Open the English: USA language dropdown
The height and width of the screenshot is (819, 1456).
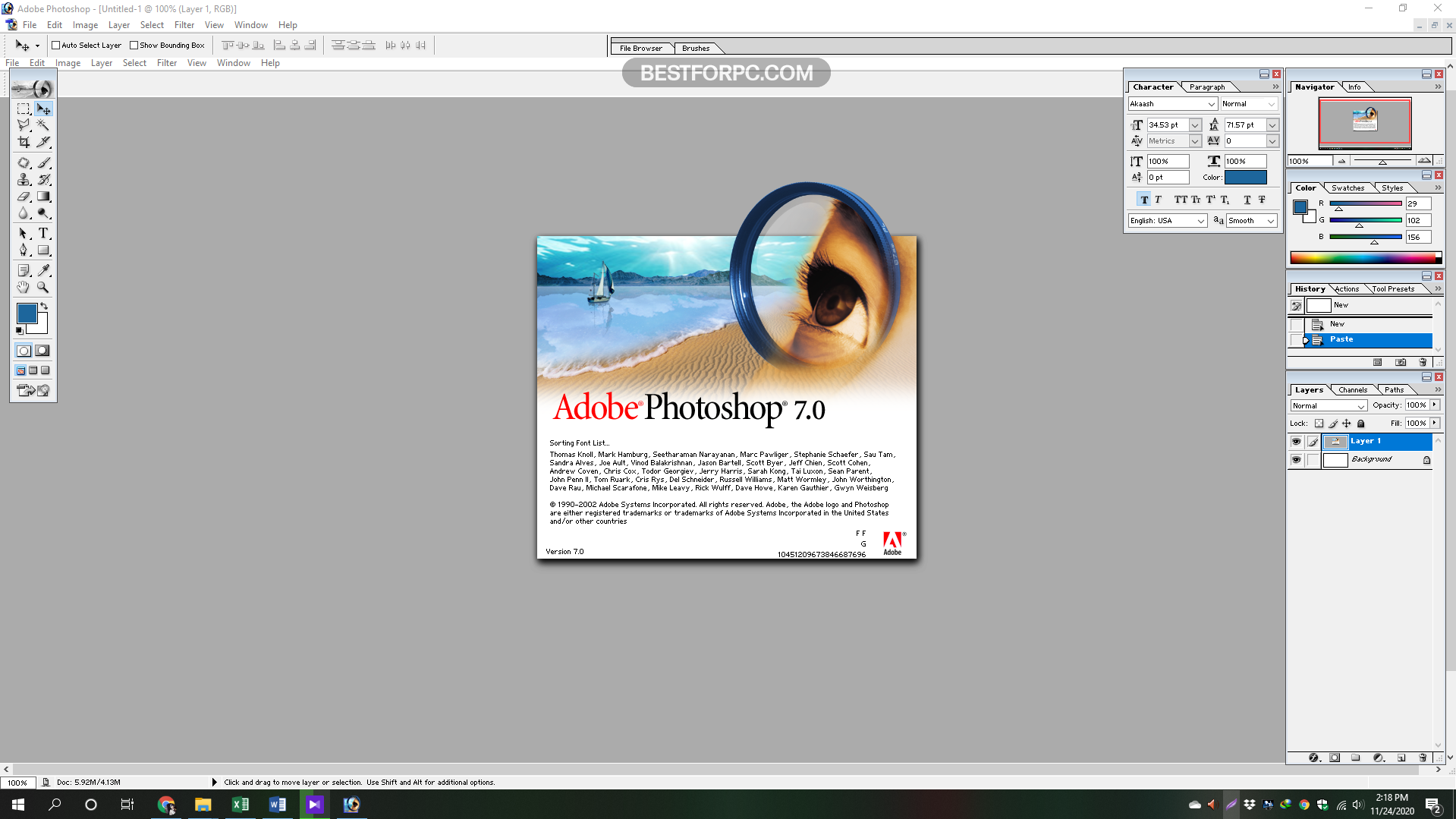tap(1168, 221)
